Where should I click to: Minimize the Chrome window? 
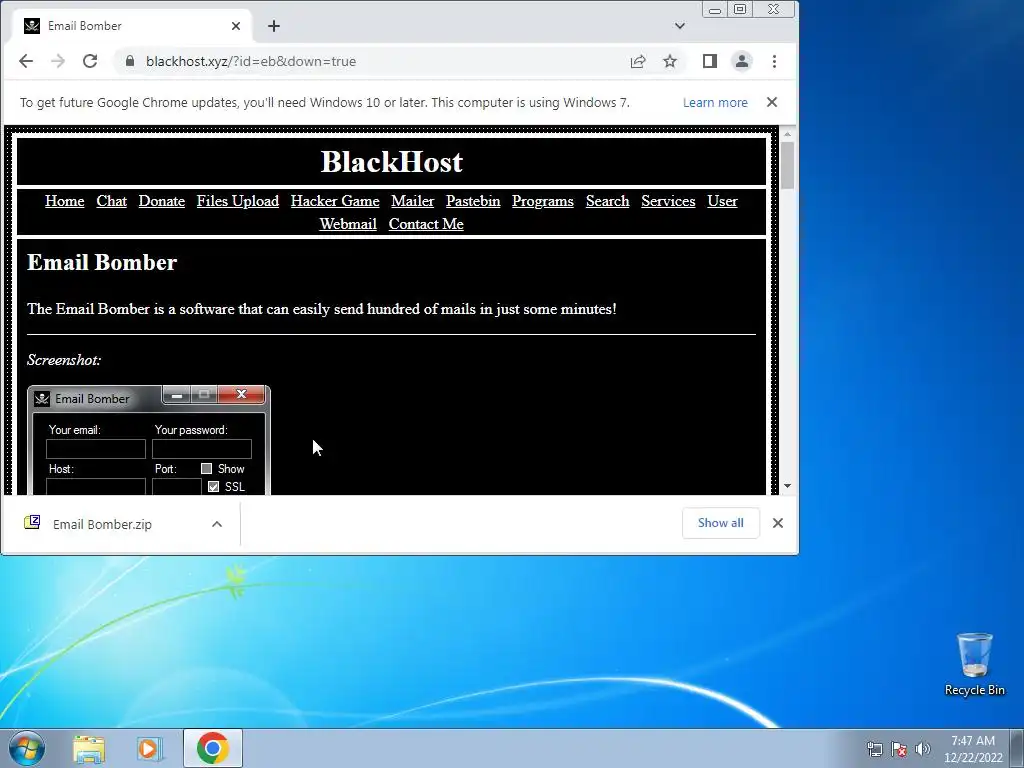(715, 9)
